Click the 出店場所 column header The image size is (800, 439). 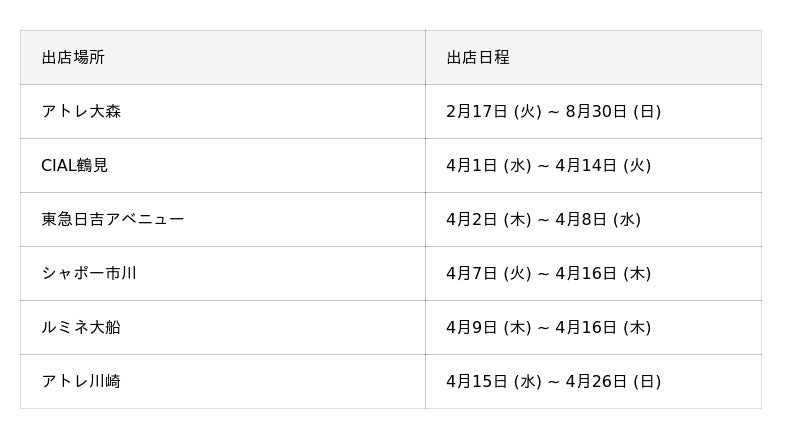73,58
